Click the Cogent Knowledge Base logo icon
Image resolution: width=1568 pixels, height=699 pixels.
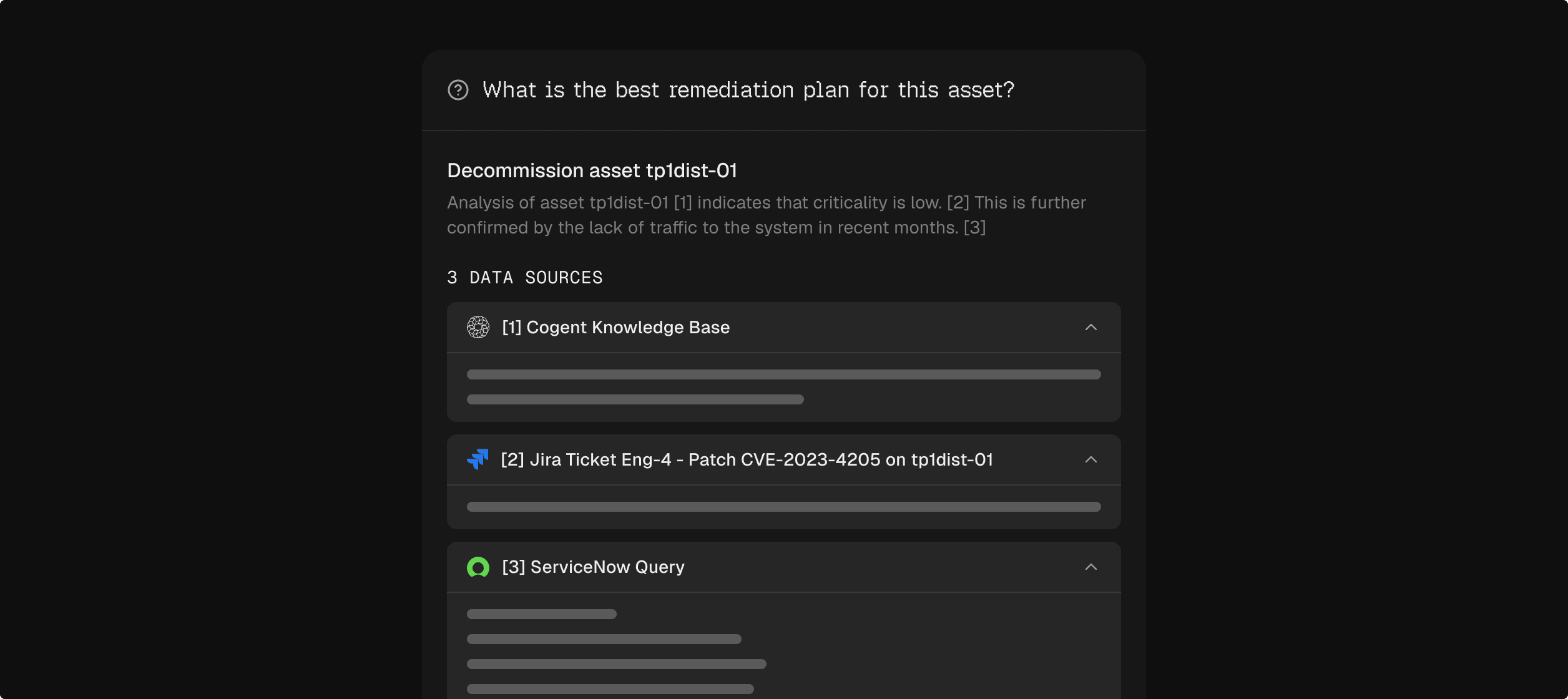[x=478, y=327]
